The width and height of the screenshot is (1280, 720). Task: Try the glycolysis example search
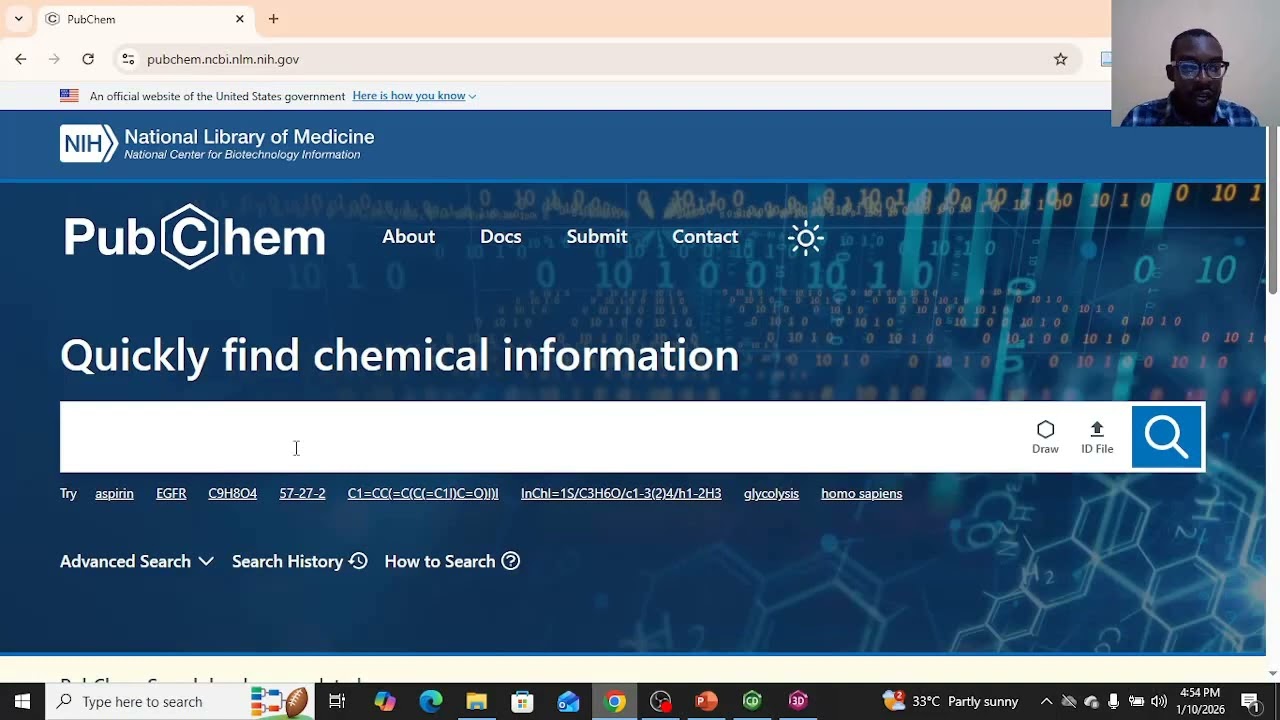pos(771,493)
